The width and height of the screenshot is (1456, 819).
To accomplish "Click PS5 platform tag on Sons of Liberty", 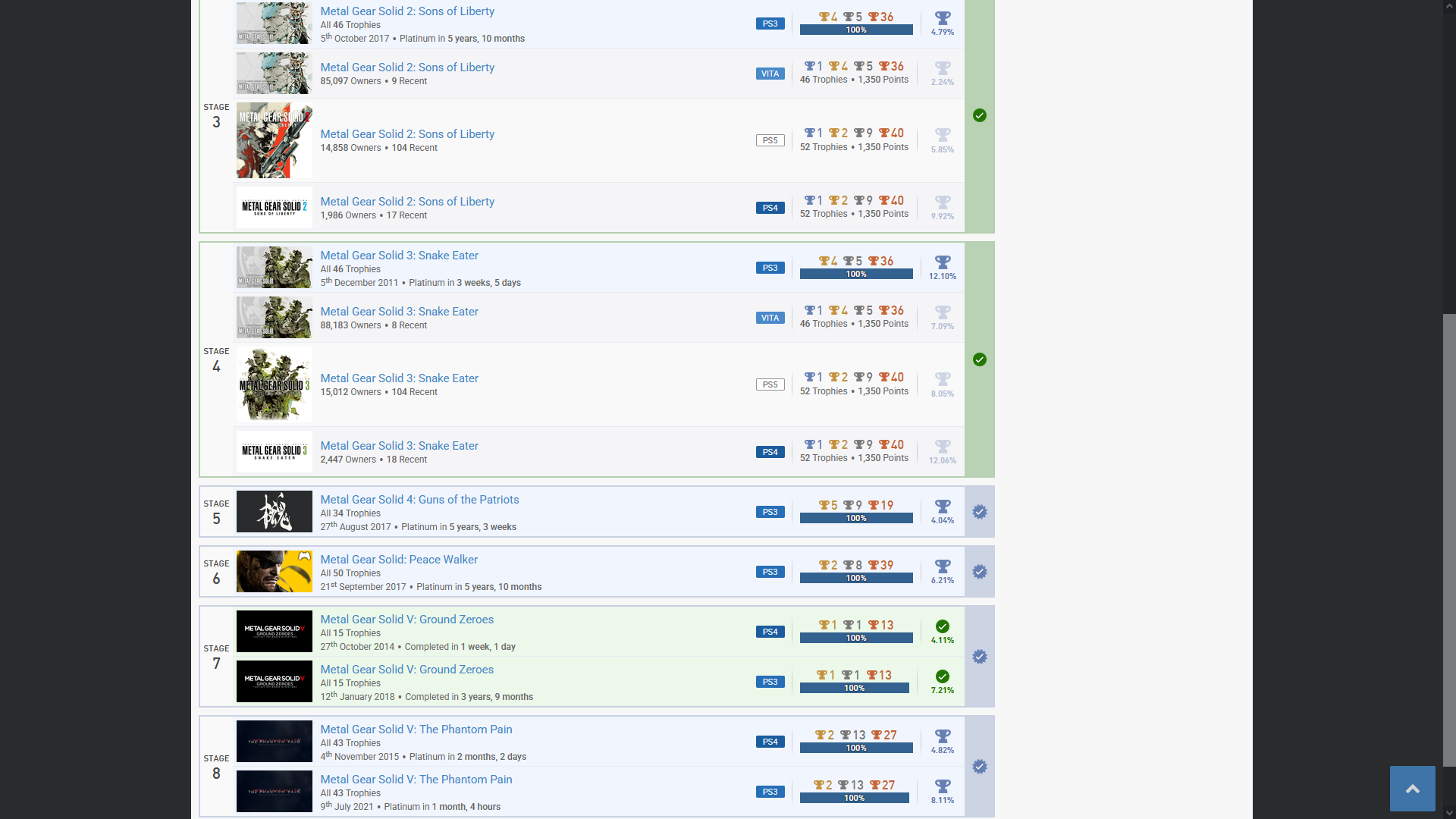I will click(x=770, y=140).
